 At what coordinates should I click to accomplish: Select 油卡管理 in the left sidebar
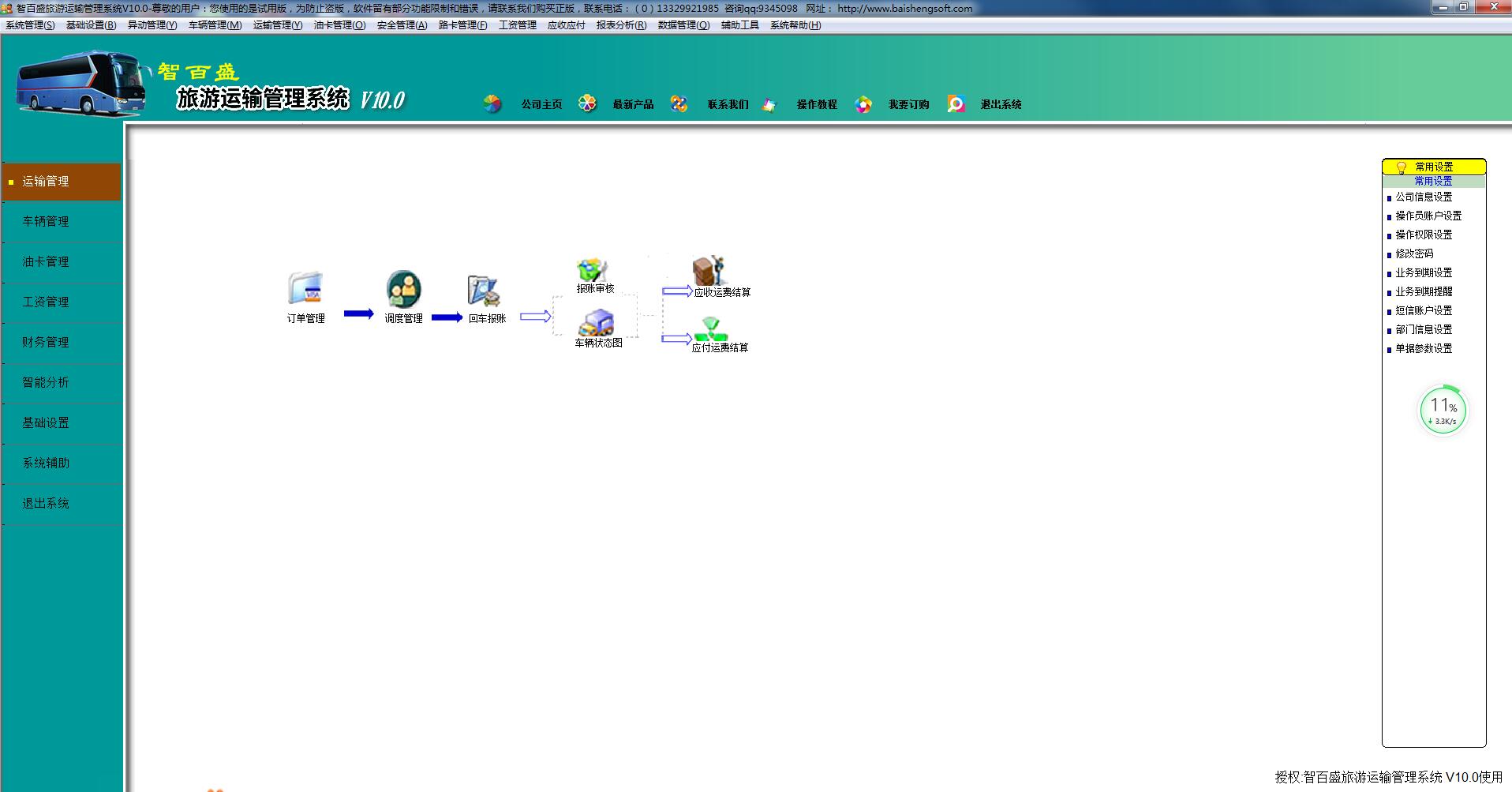pos(62,262)
